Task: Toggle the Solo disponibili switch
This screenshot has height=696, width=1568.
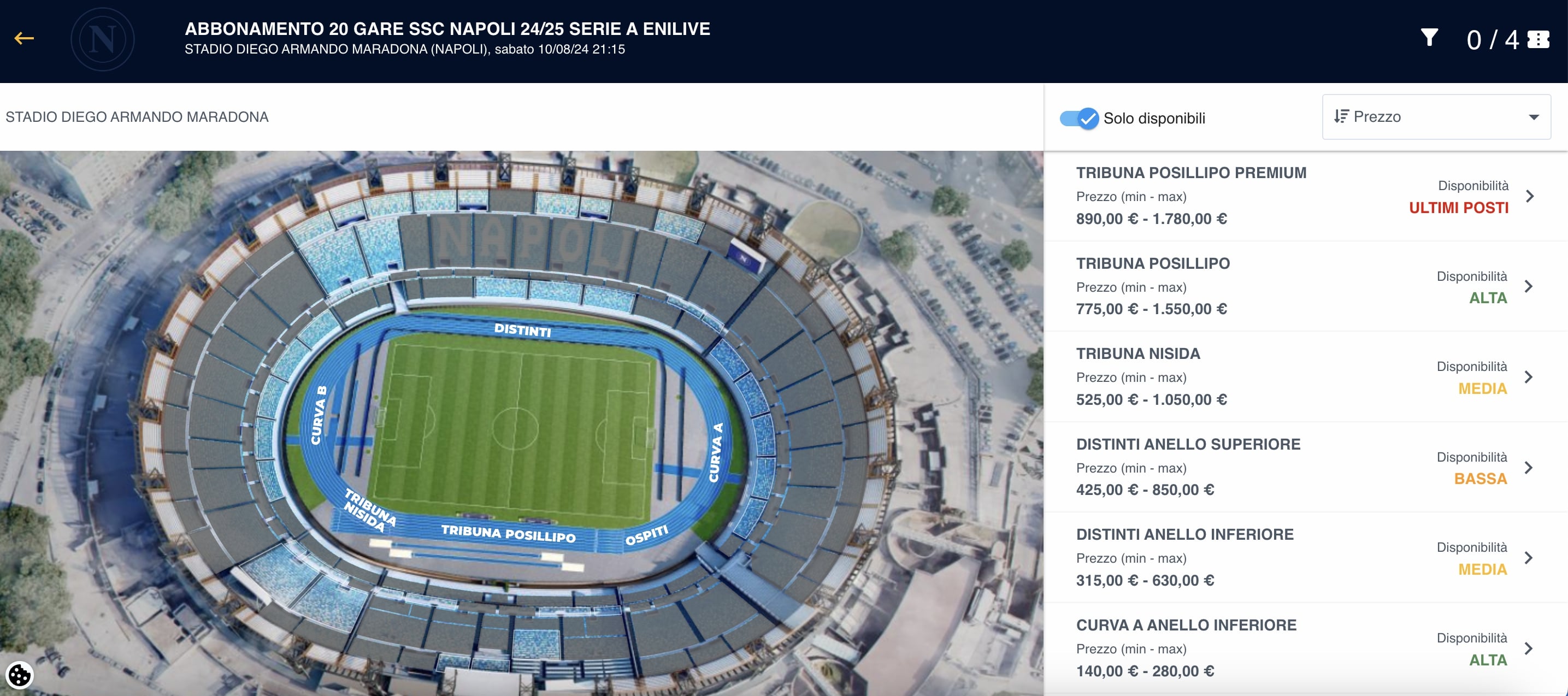Action: (x=1078, y=118)
